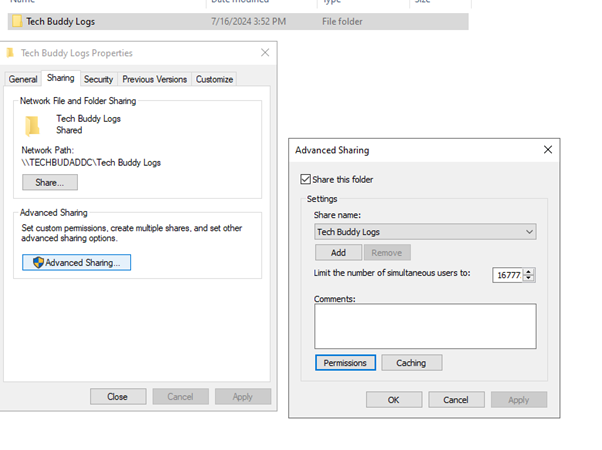
Task: Confirm Advanced Sharing with OK
Action: pyautogui.click(x=394, y=400)
